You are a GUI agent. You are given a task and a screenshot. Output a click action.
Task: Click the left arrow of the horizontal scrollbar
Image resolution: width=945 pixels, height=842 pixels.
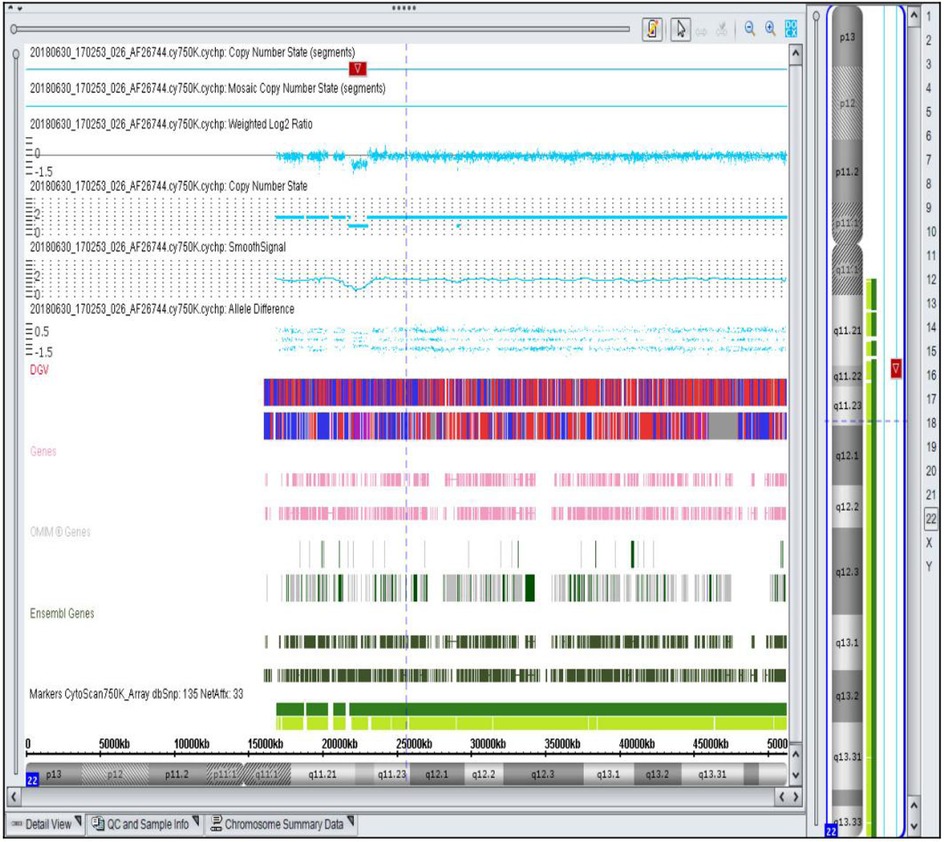[x=14, y=796]
